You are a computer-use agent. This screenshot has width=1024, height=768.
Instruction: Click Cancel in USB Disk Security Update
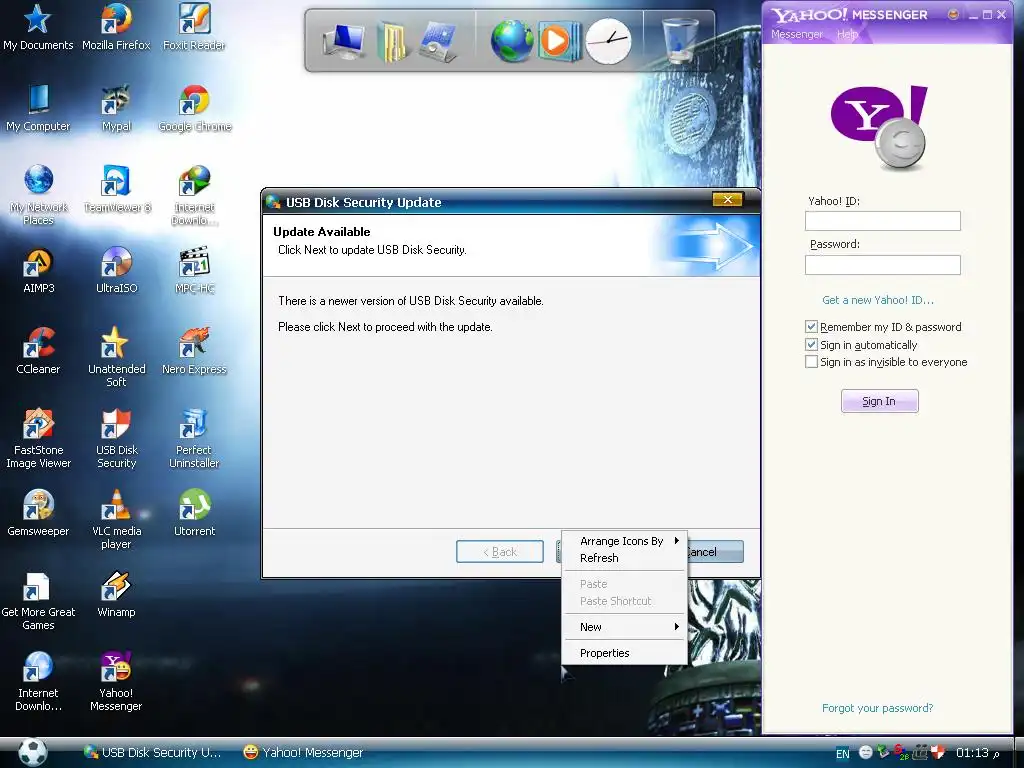pos(715,552)
